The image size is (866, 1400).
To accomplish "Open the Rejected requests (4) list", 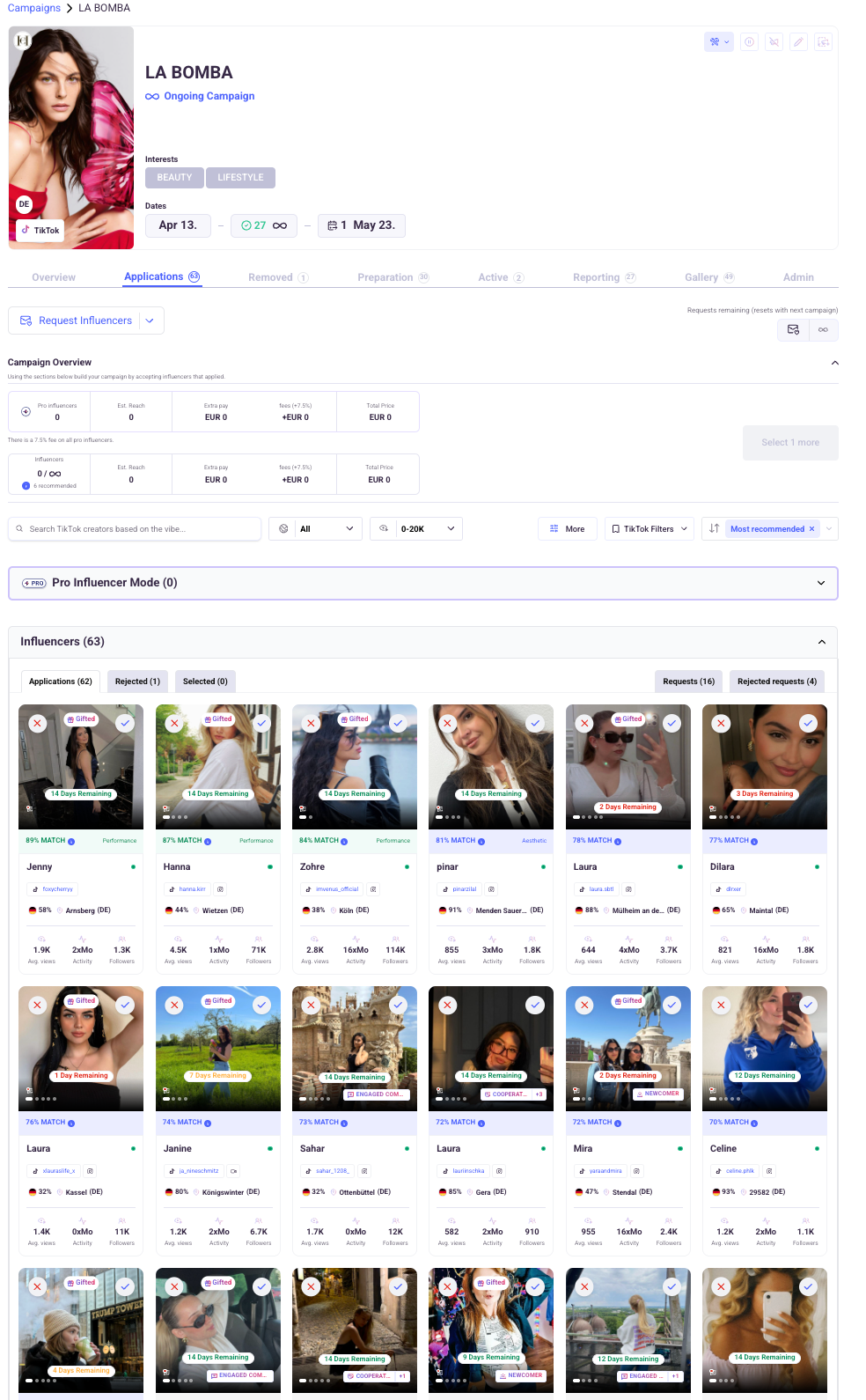I will click(x=777, y=682).
